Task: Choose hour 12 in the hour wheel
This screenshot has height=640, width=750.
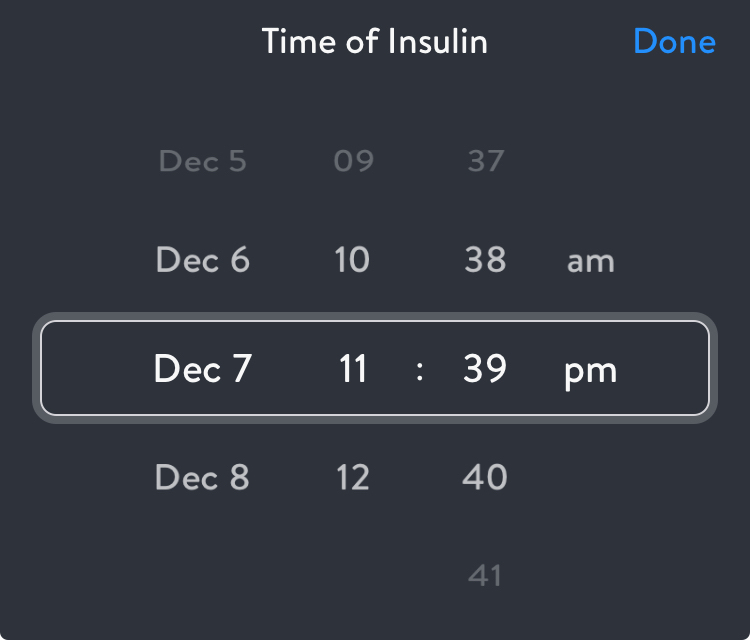Action: click(352, 478)
